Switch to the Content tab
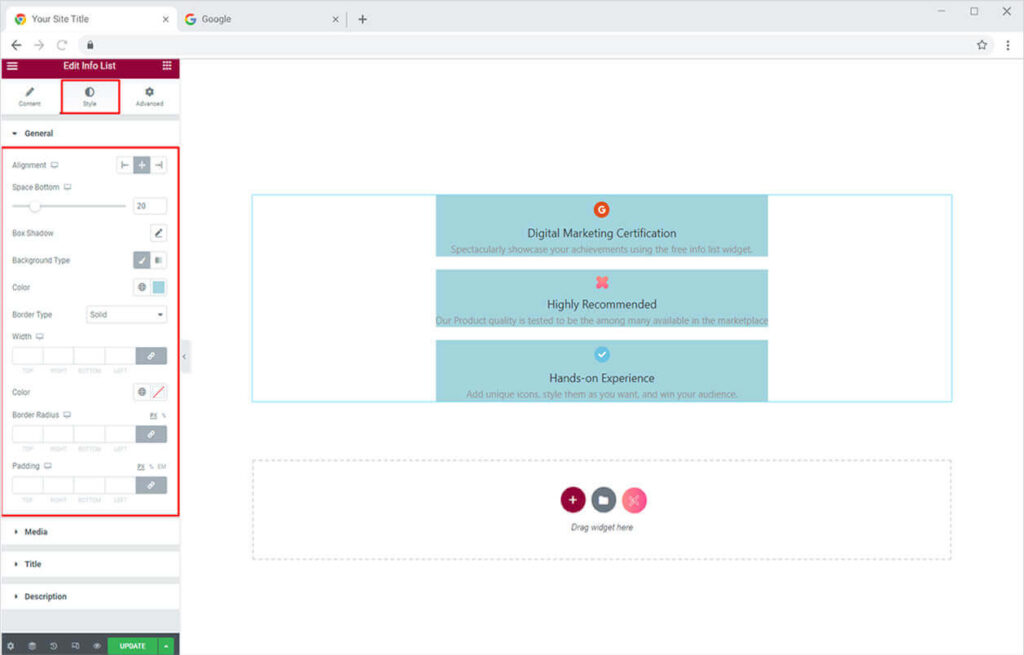Viewport: 1024px width, 655px height. click(30, 97)
